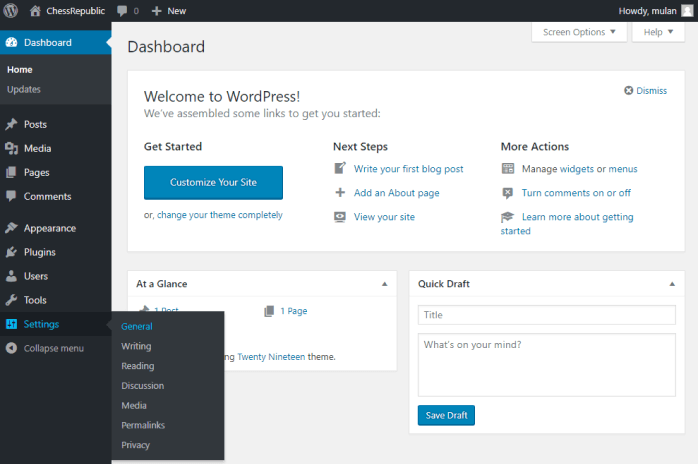Click the Dismiss link text
This screenshot has height=464, width=698.
point(651,90)
